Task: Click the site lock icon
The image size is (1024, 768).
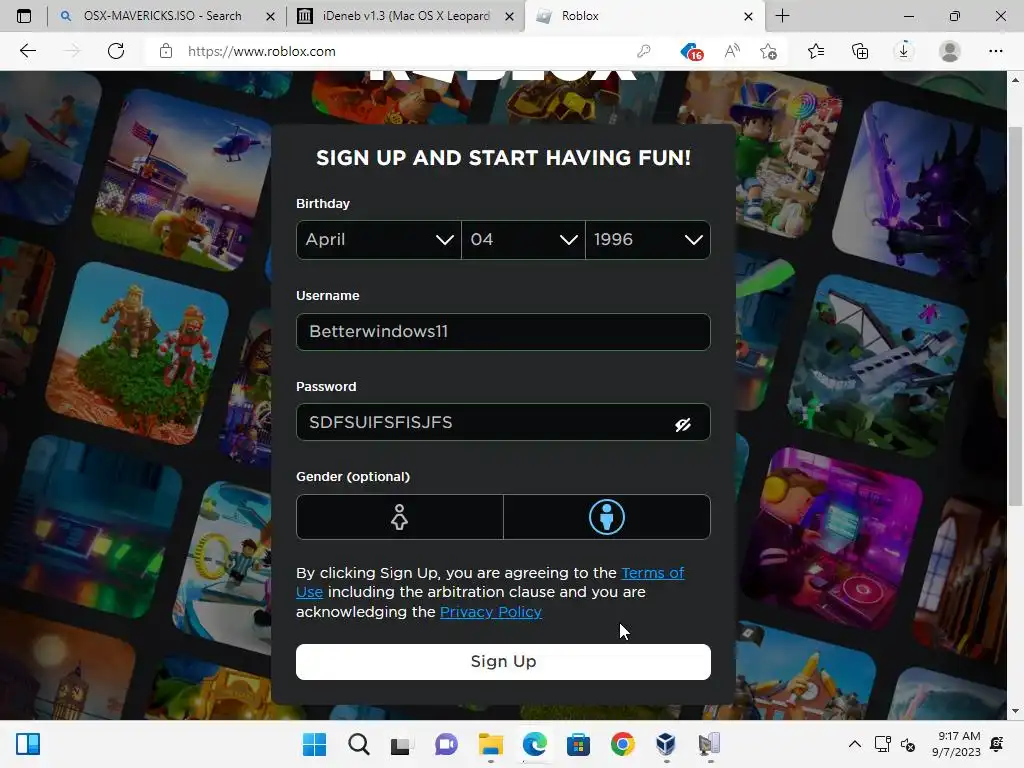Action: 166,51
